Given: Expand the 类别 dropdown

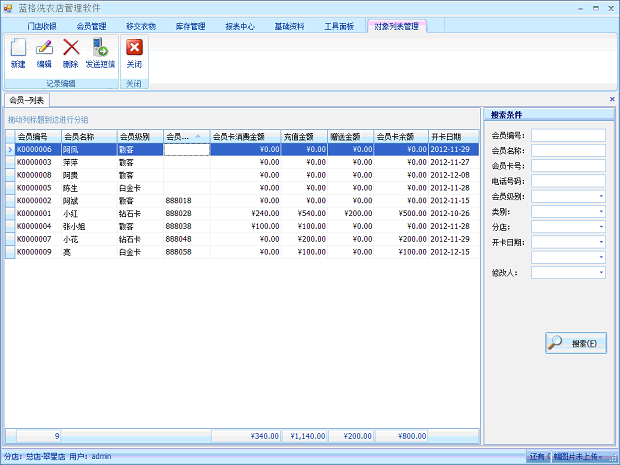Looking at the screenshot, I should pyautogui.click(x=601, y=212).
